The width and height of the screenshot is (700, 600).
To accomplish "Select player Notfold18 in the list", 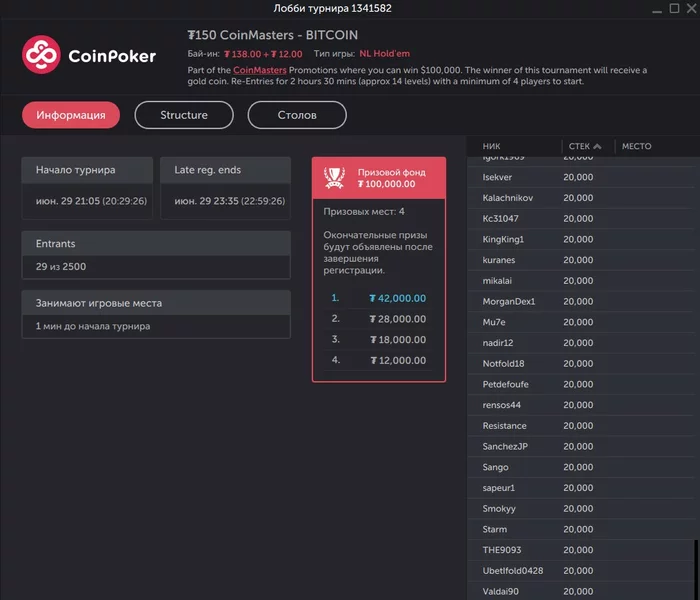I will click(581, 364).
